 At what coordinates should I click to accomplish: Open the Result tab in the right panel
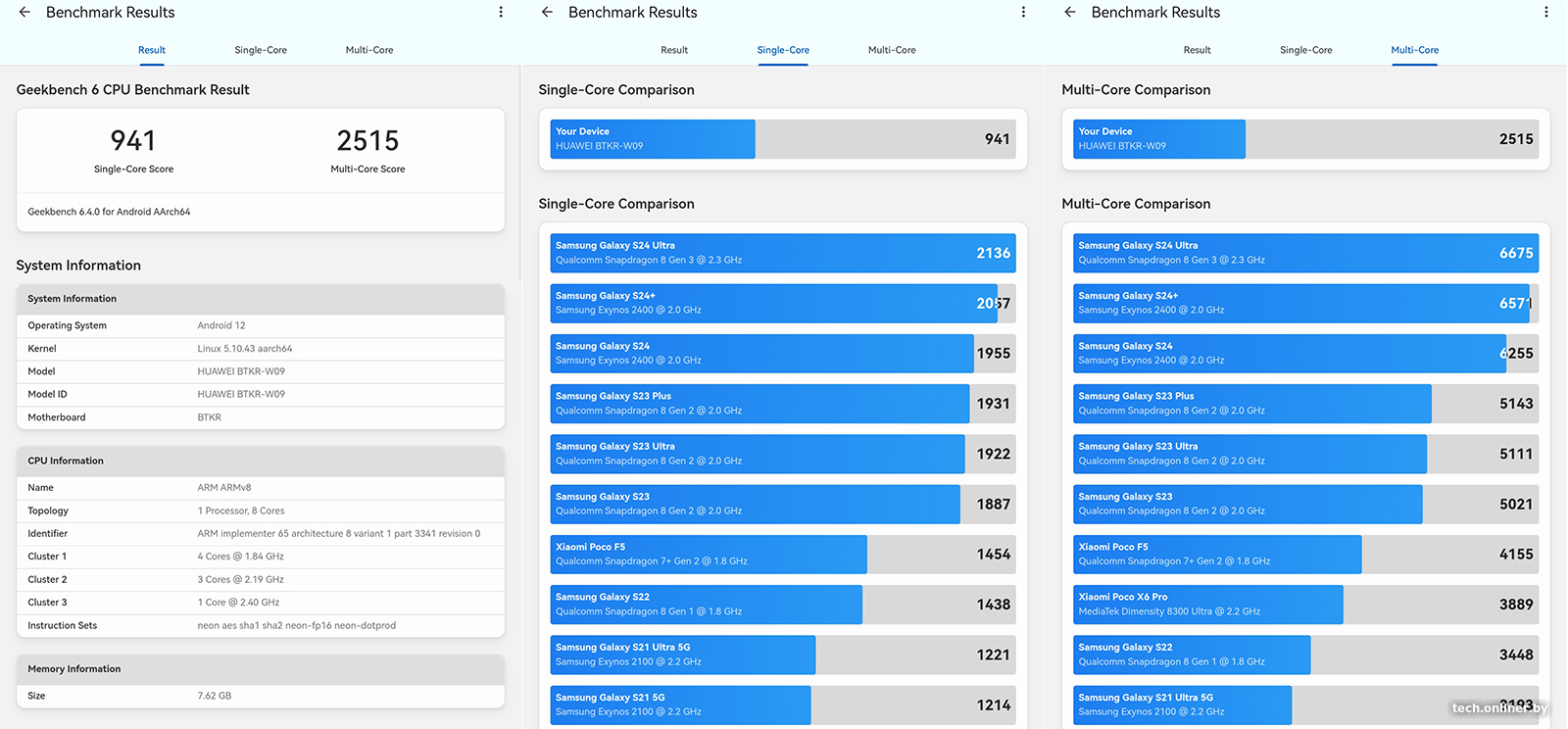[x=1197, y=50]
